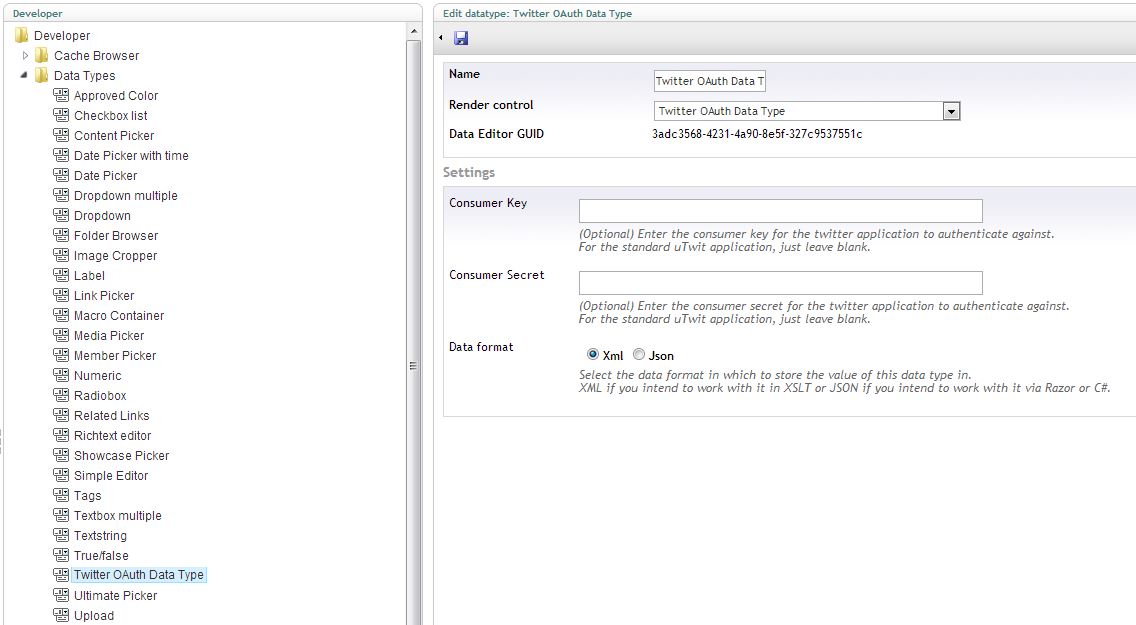Image resolution: width=1136 pixels, height=625 pixels.
Task: Click the save floppy disk icon
Action: [461, 38]
